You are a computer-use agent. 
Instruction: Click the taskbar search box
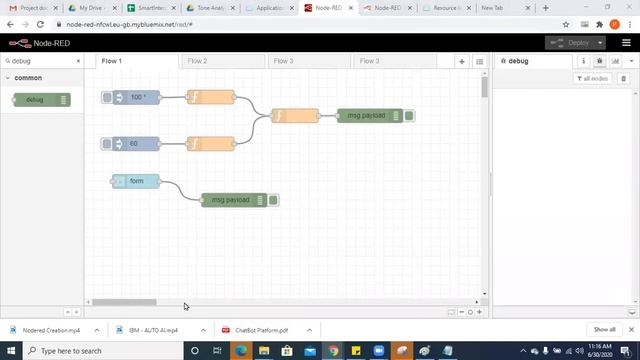click(x=103, y=351)
